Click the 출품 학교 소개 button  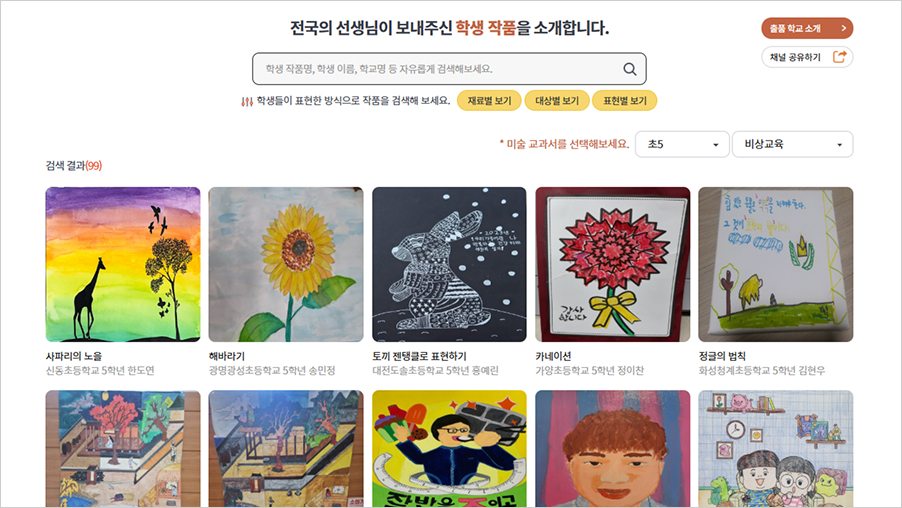point(807,28)
